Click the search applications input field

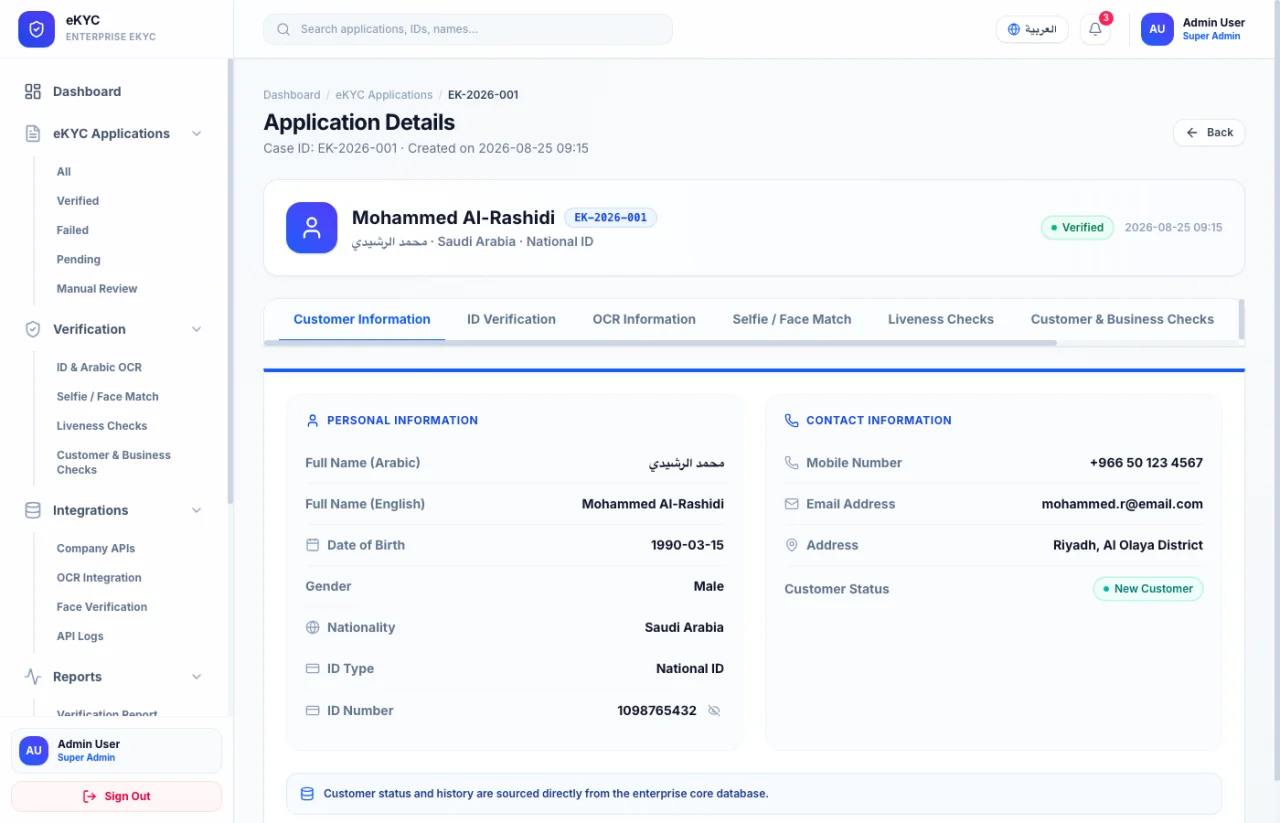(468, 29)
